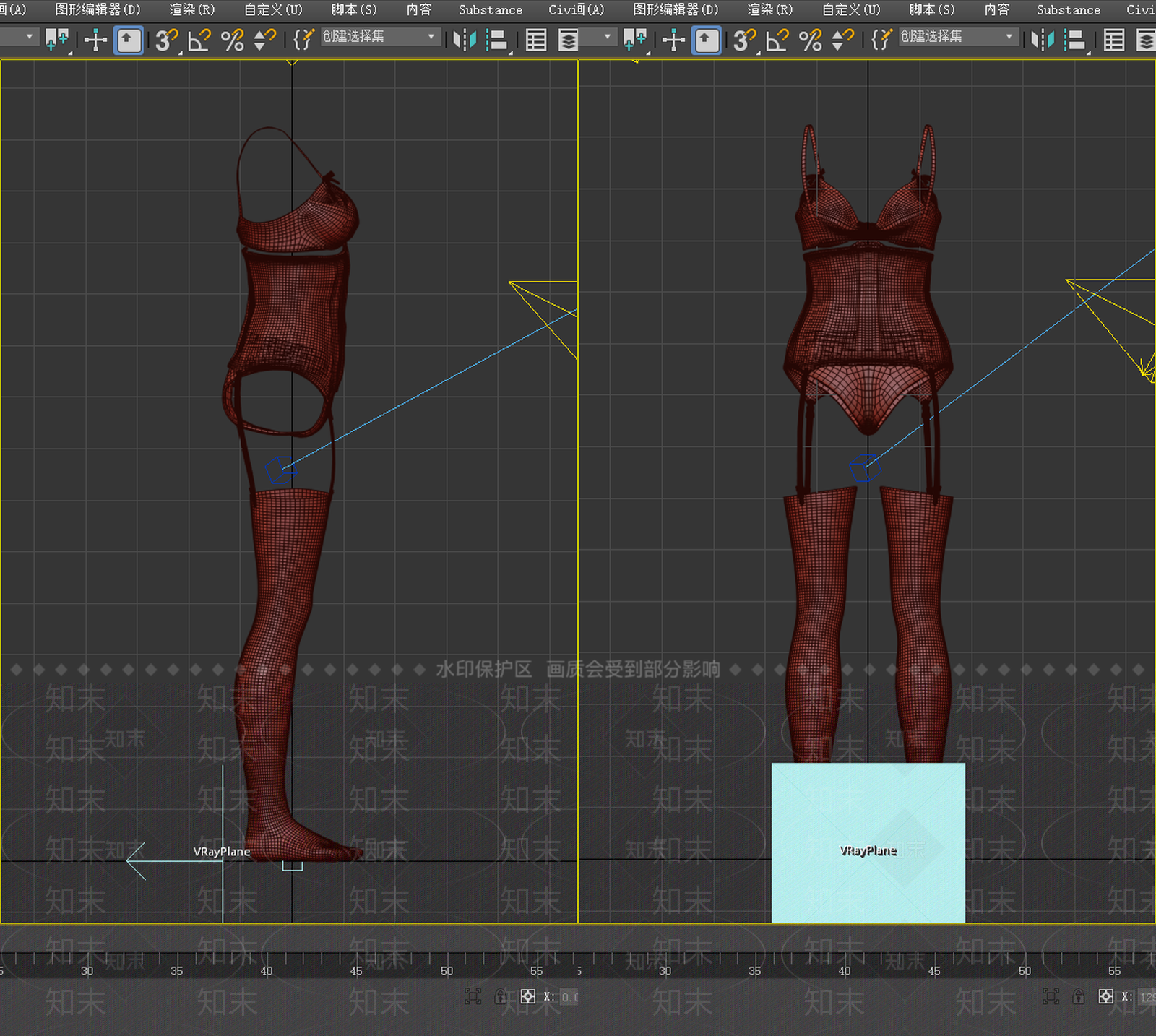Open the 图形编辑器(D) menu above side viewport
Image resolution: width=1156 pixels, height=1036 pixels.
[x=98, y=9]
